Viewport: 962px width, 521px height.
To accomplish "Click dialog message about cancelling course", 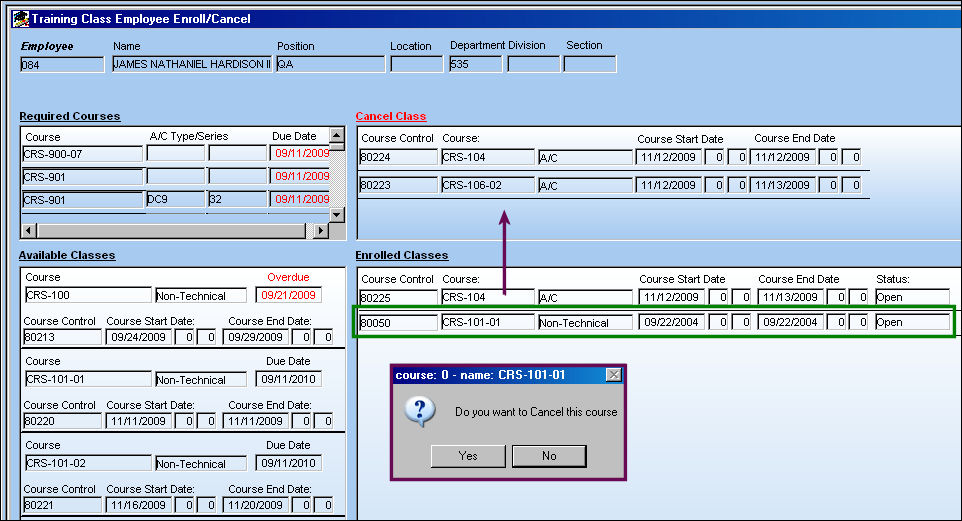I will [x=536, y=412].
